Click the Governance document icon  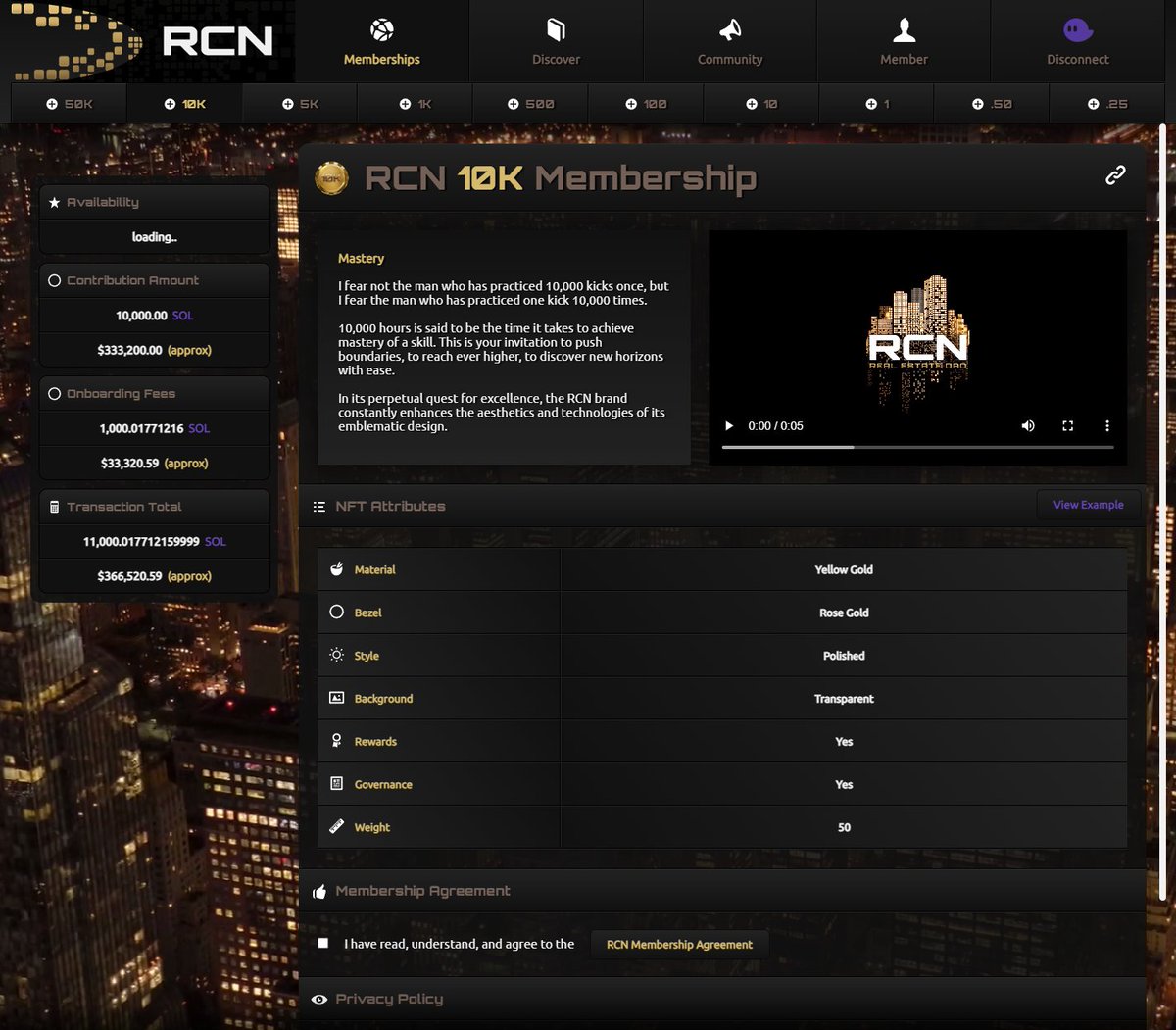tap(336, 784)
